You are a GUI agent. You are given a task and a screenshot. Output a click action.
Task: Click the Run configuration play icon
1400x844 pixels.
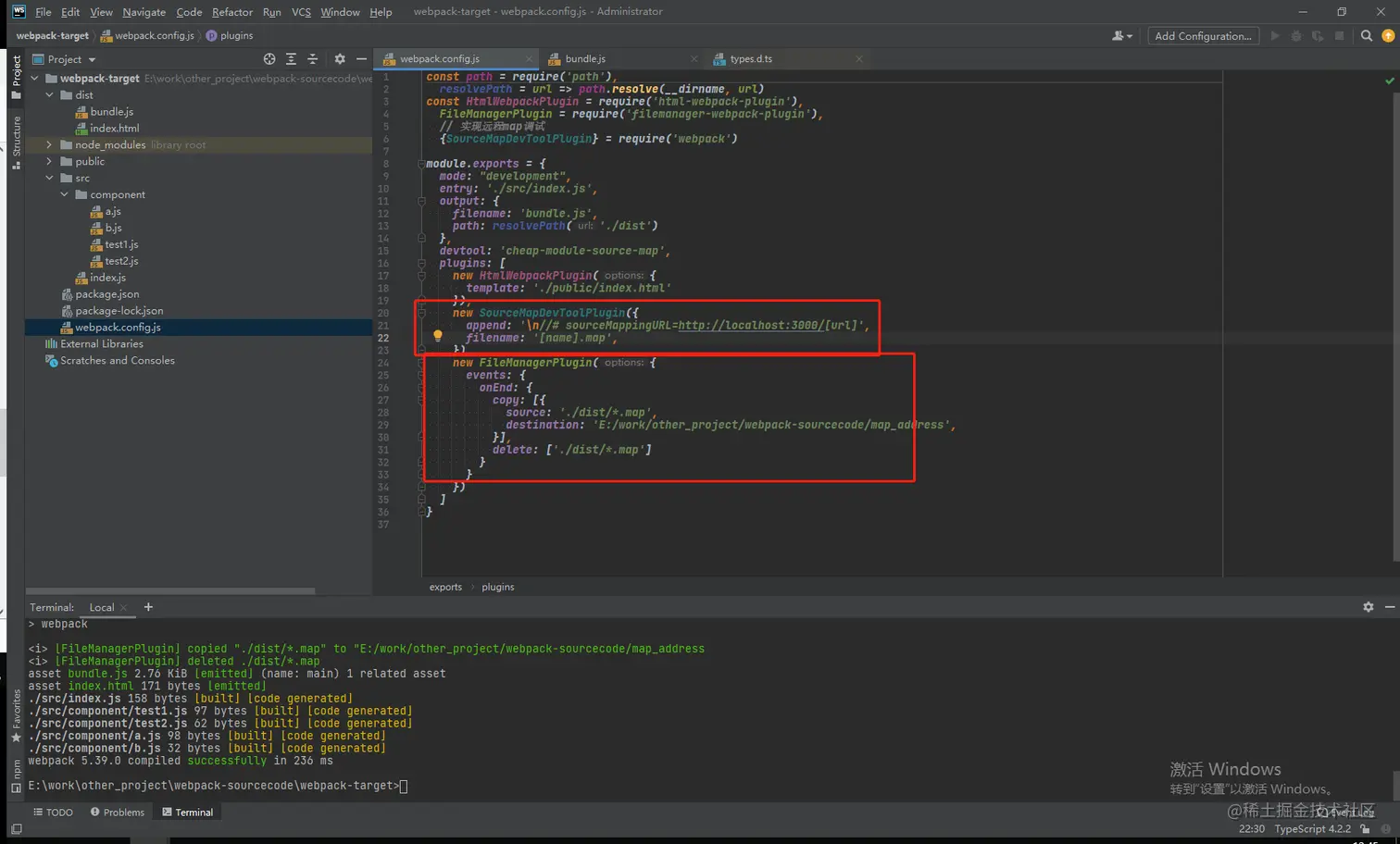point(1275,36)
